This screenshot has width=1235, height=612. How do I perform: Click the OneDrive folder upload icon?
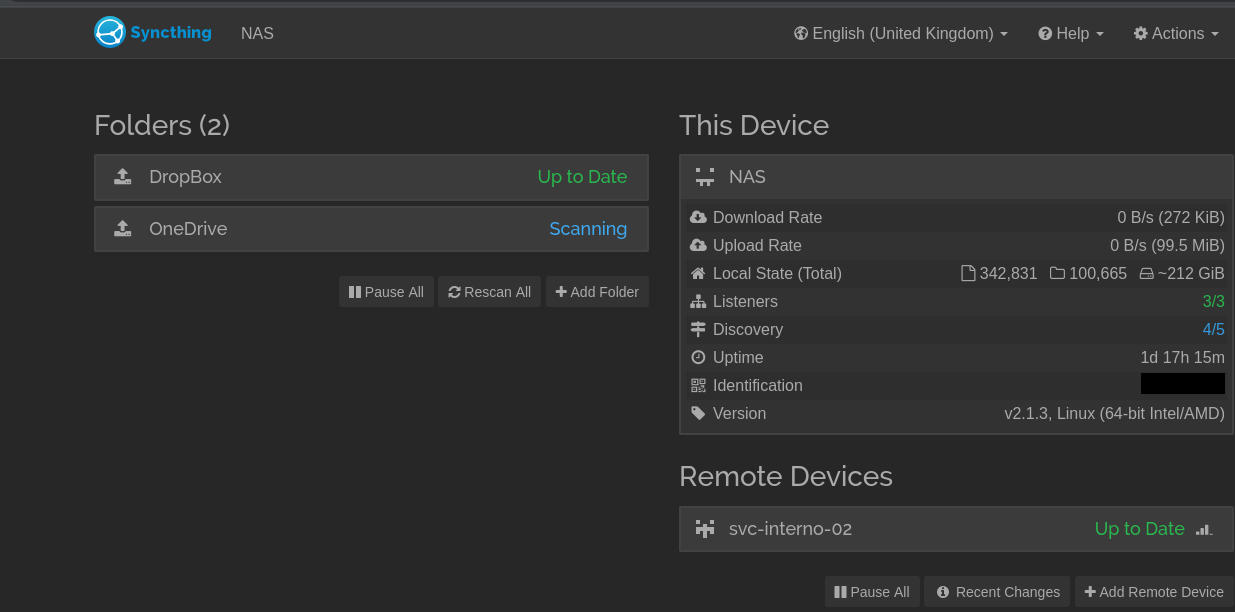[122, 229]
